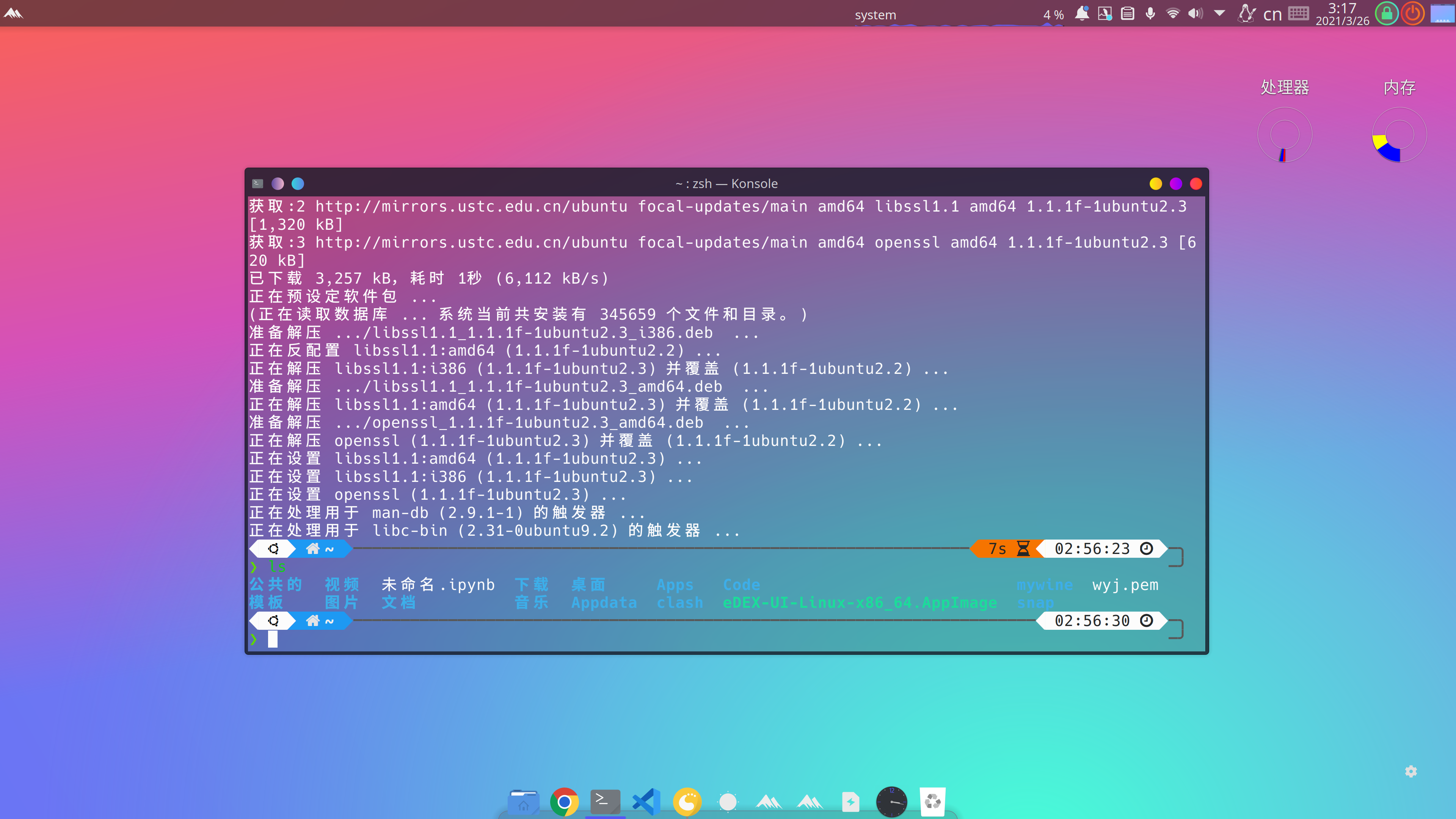Click the microphone tray icon
Image resolution: width=1456 pixels, height=819 pixels.
point(1150,13)
